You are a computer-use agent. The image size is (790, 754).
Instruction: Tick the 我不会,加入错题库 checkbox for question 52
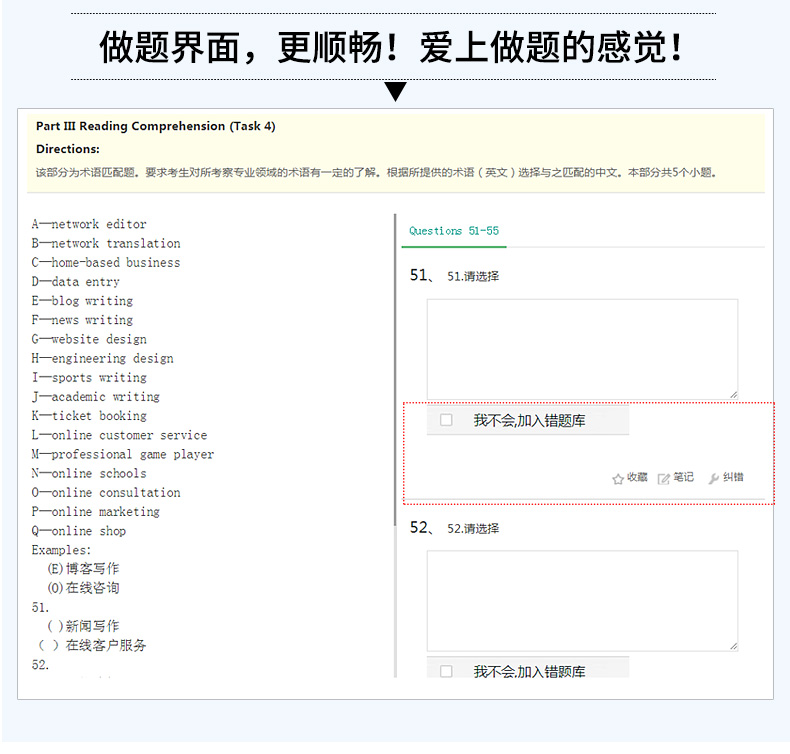pyautogui.click(x=446, y=671)
